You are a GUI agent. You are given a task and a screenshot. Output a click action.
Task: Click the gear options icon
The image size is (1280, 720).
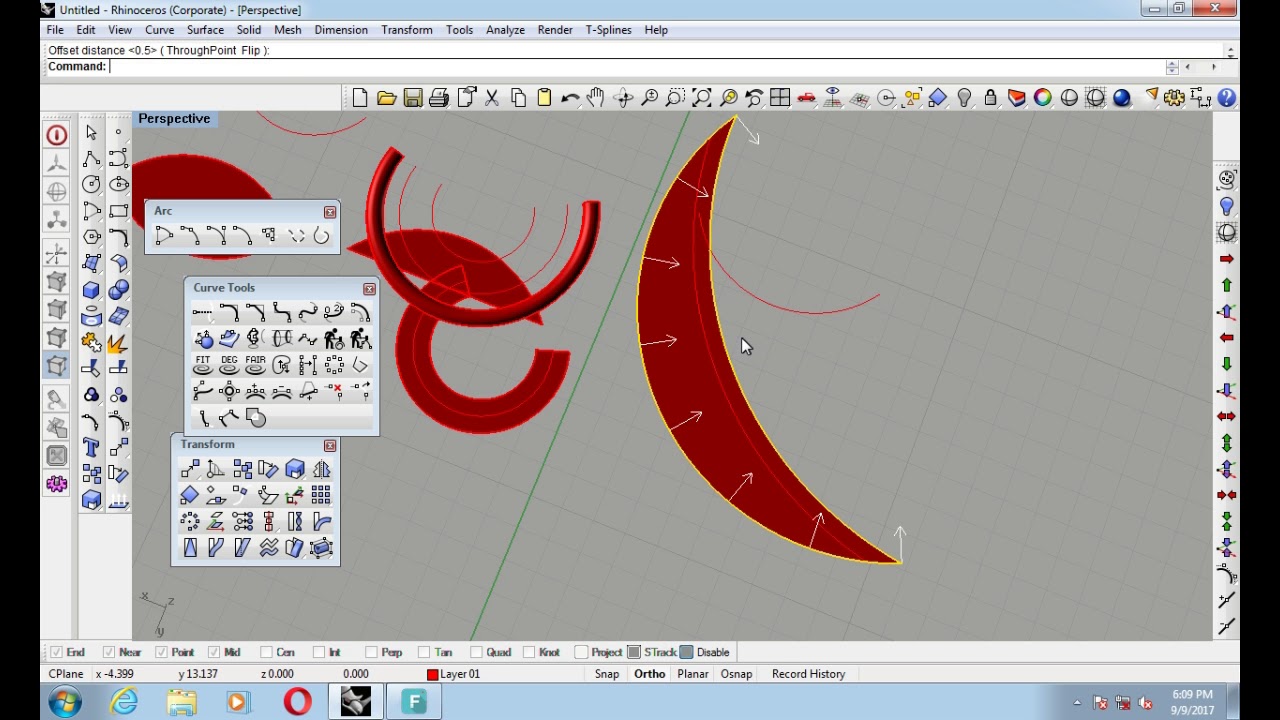click(x=1174, y=98)
